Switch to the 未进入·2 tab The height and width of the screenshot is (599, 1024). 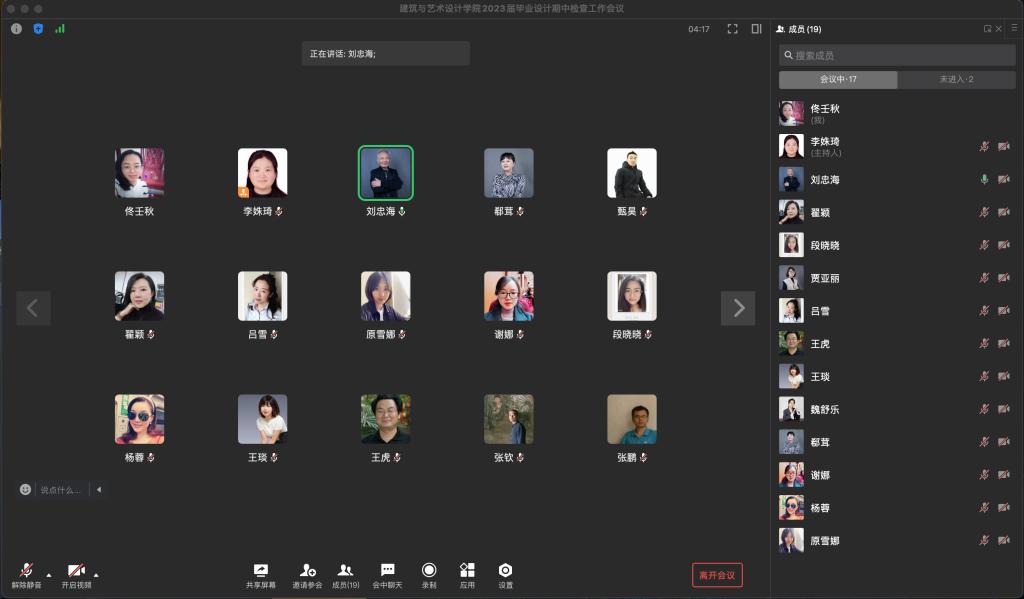click(955, 79)
